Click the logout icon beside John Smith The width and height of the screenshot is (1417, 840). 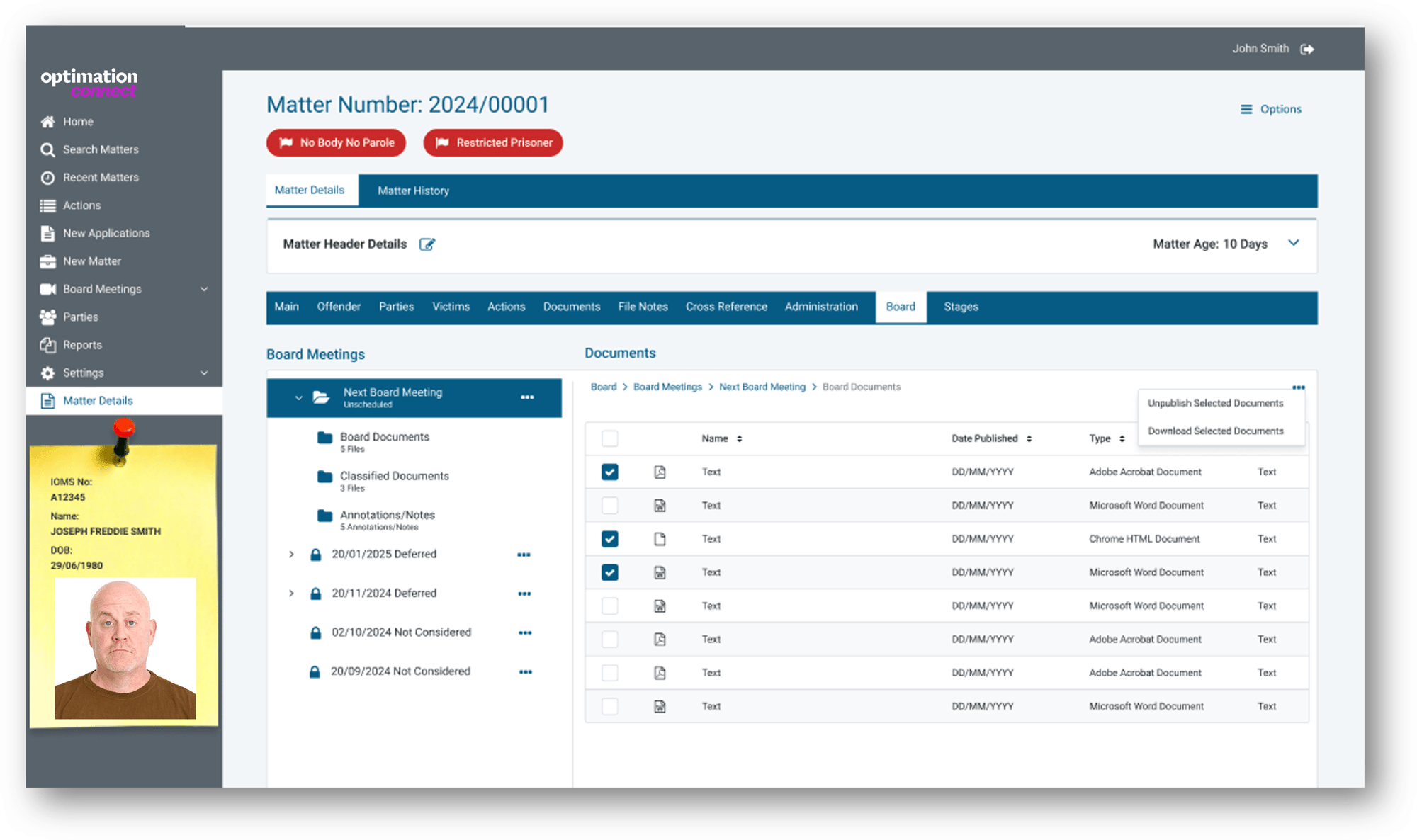tap(1307, 49)
